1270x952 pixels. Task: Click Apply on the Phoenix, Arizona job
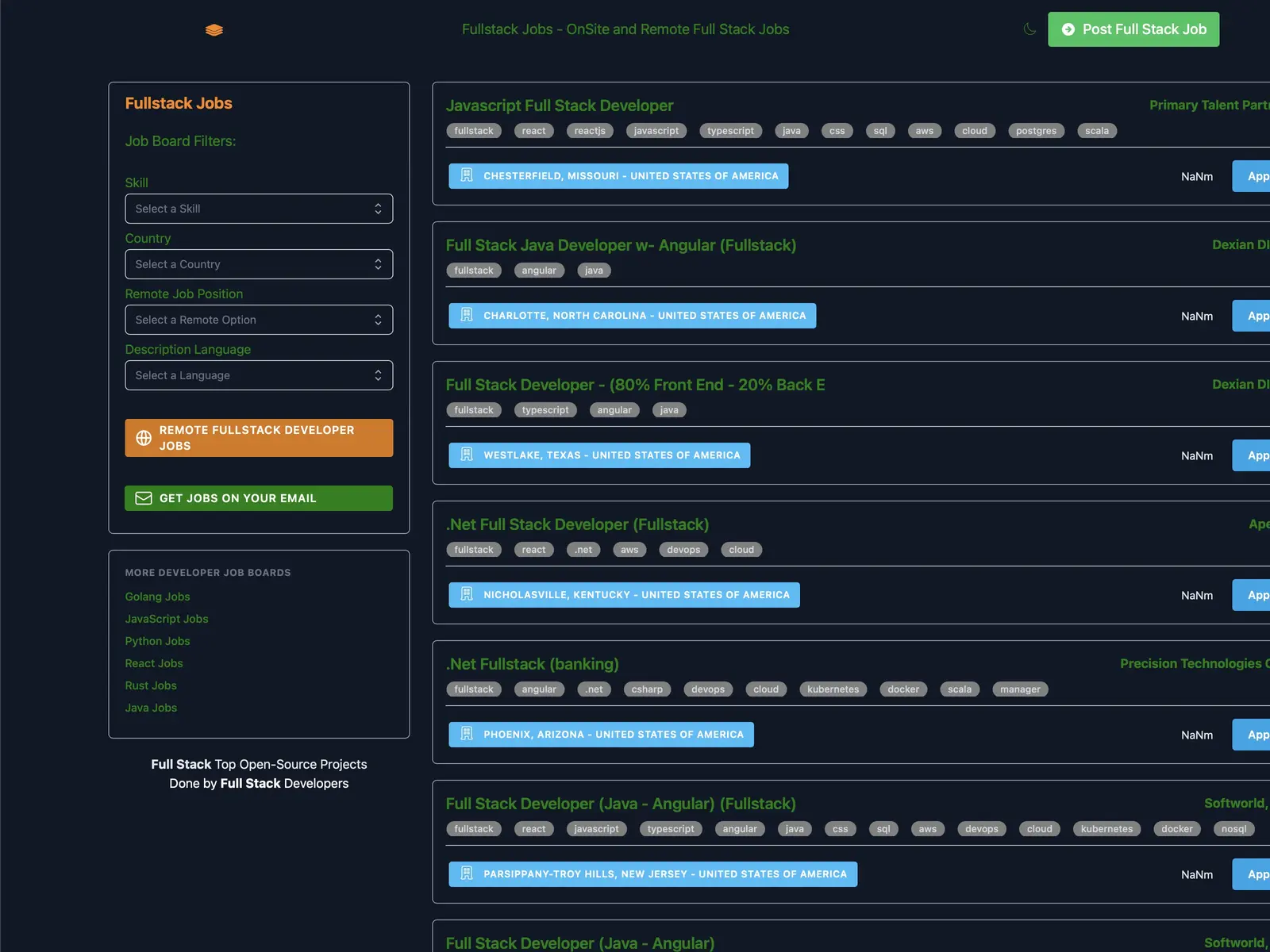pyautogui.click(x=1252, y=735)
